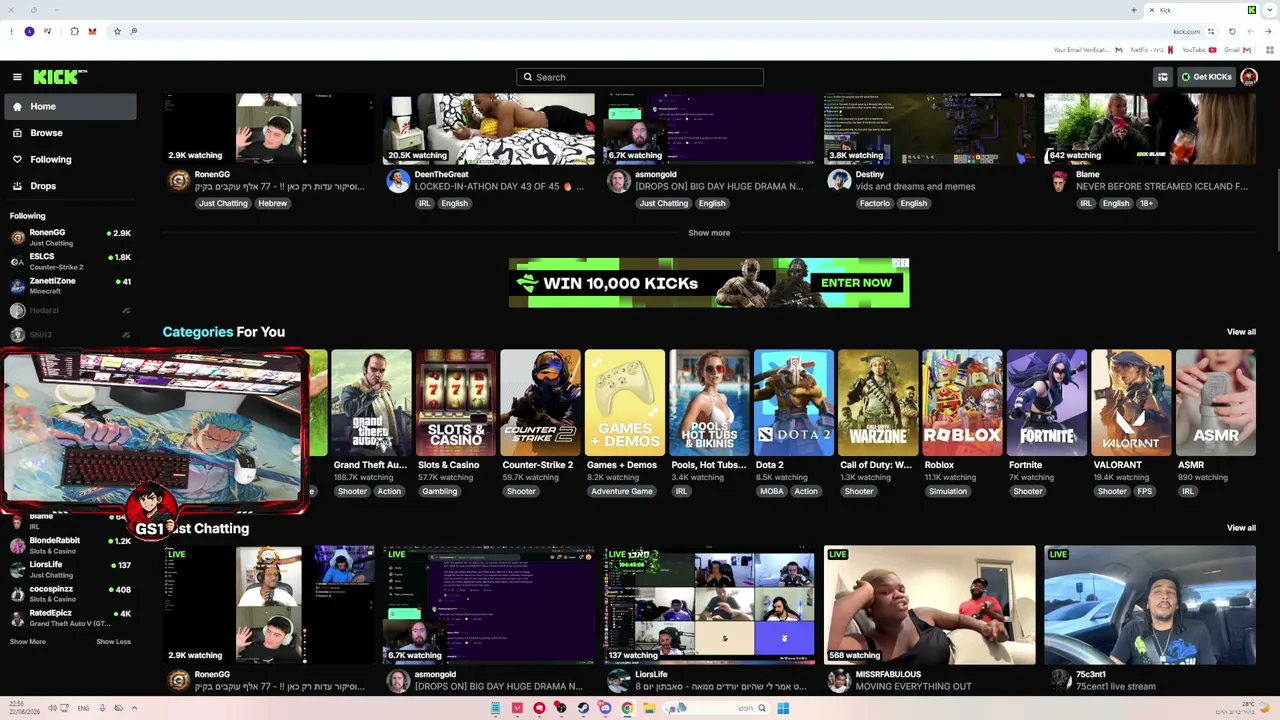The image size is (1280, 720).
Task: Open the Windows Start menu
Action: 783,708
